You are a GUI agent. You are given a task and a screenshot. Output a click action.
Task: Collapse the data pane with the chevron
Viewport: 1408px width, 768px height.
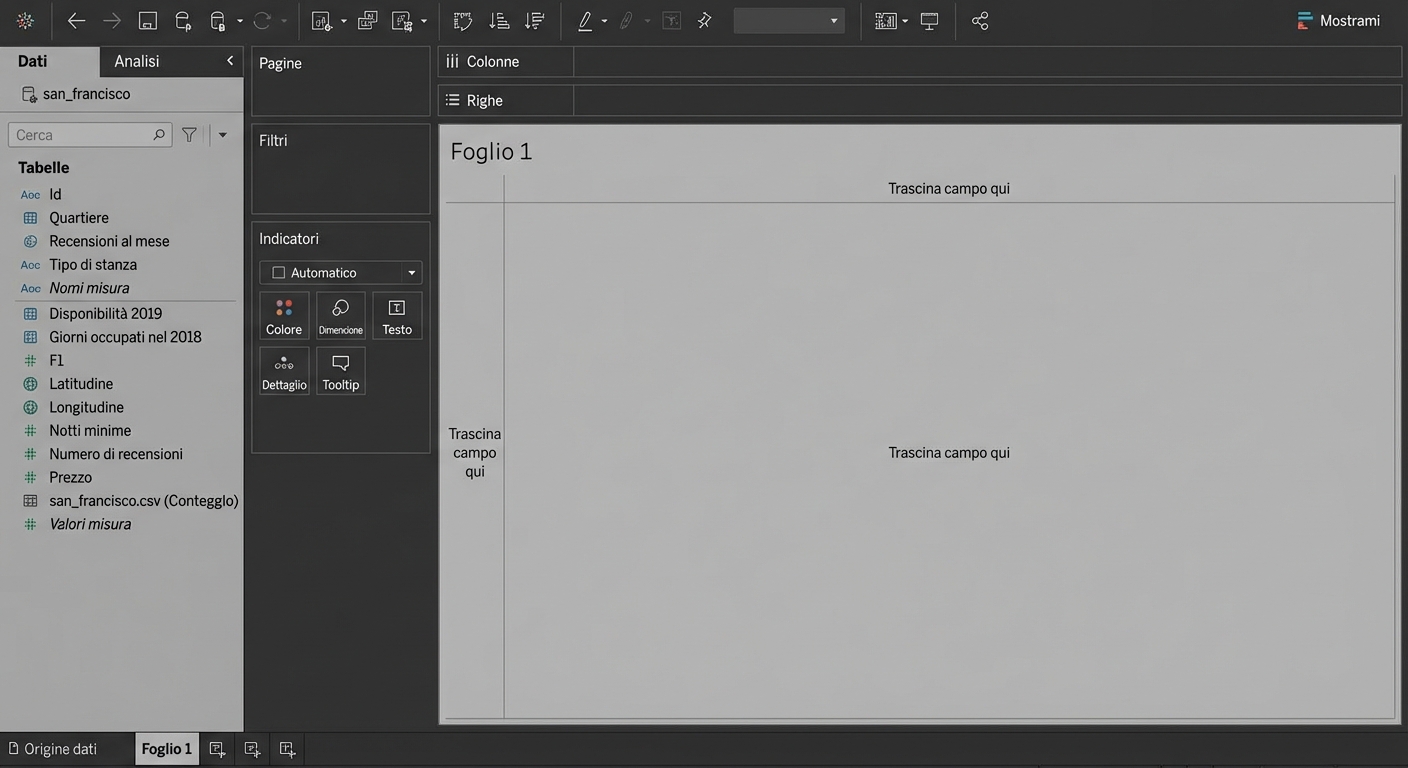pyautogui.click(x=230, y=61)
